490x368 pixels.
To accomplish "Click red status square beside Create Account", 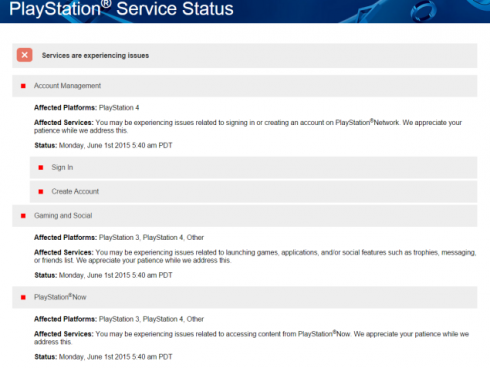I will coord(41,192).
